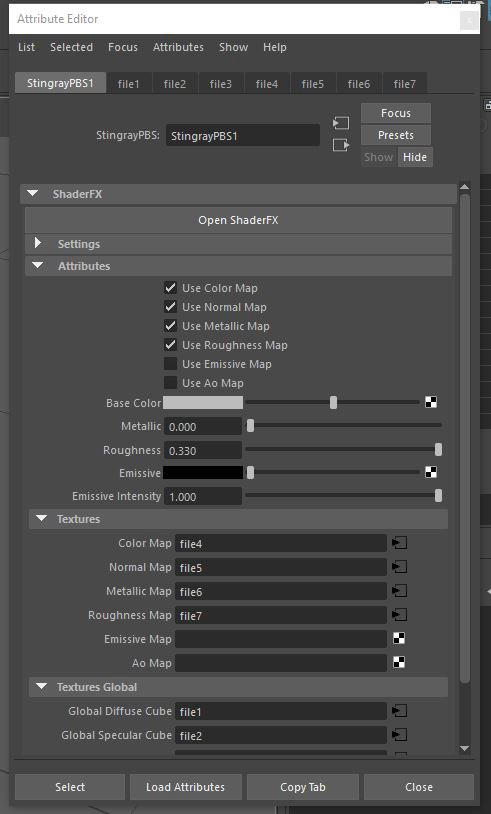
Task: Click the Show button
Action: pos(378,157)
